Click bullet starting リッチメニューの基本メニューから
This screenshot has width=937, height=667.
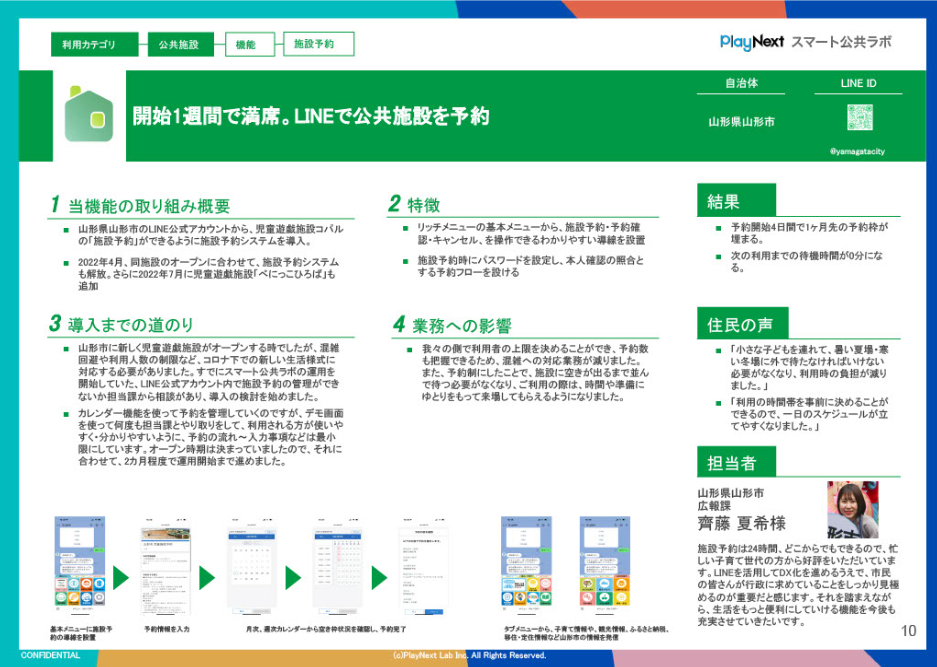click(531, 234)
